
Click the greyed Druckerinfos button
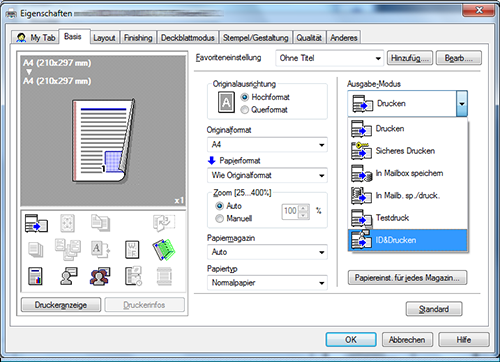point(144,305)
